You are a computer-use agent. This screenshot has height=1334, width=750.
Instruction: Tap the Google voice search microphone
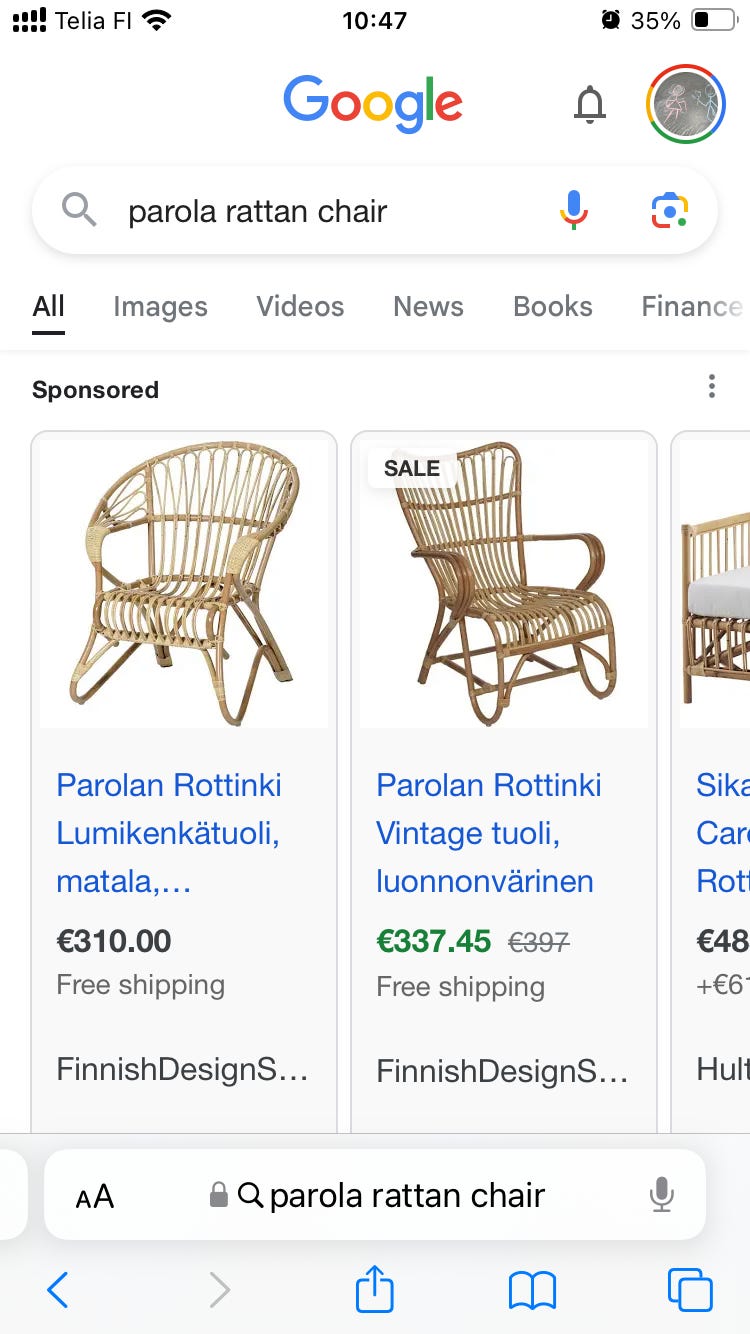(573, 211)
